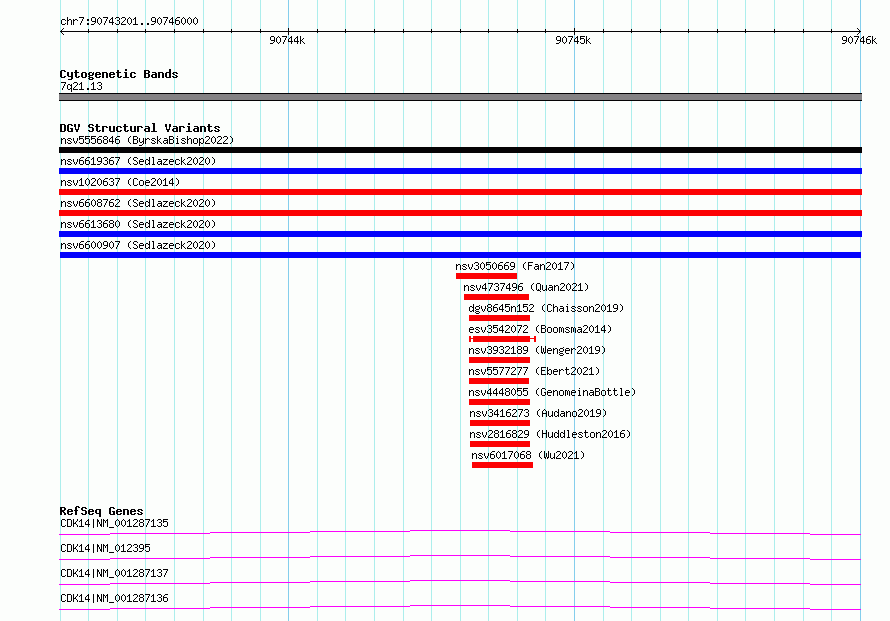Click the blue bar of nsv6619367
The image size is (890, 621).
(460, 171)
